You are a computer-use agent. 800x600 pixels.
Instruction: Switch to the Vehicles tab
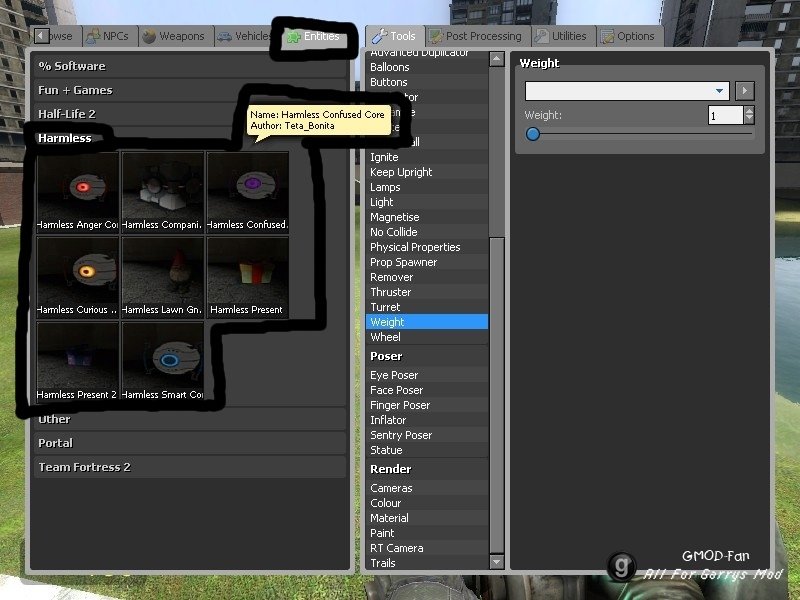[x=244, y=36]
